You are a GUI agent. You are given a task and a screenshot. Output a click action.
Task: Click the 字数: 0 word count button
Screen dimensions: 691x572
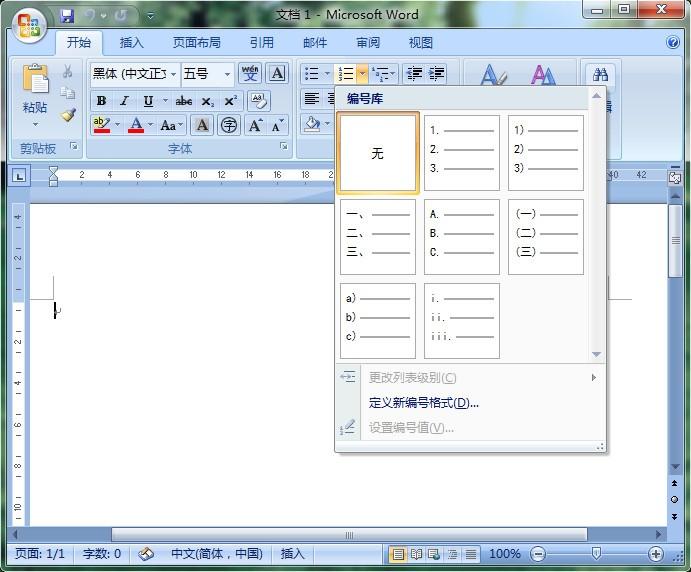point(102,553)
